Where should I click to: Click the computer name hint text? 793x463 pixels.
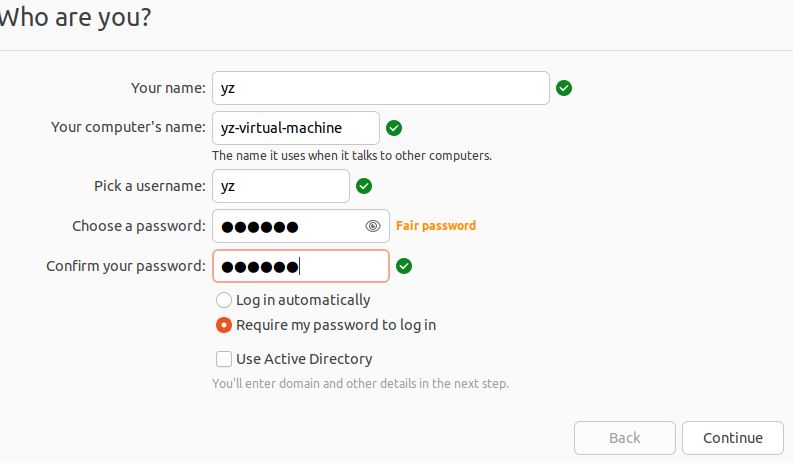[352, 156]
